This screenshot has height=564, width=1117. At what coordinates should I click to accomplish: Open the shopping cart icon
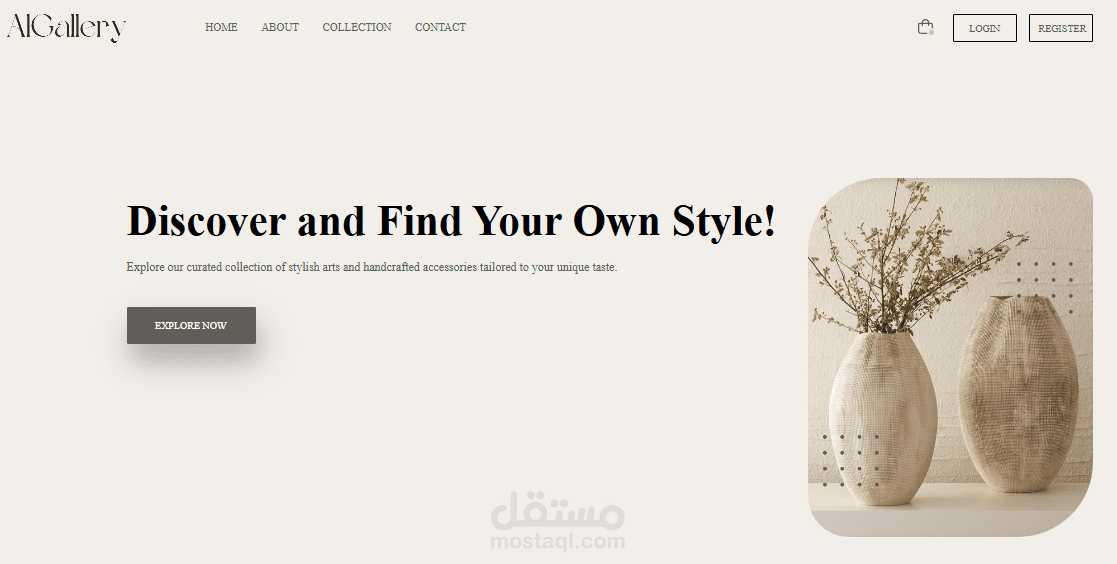click(925, 27)
